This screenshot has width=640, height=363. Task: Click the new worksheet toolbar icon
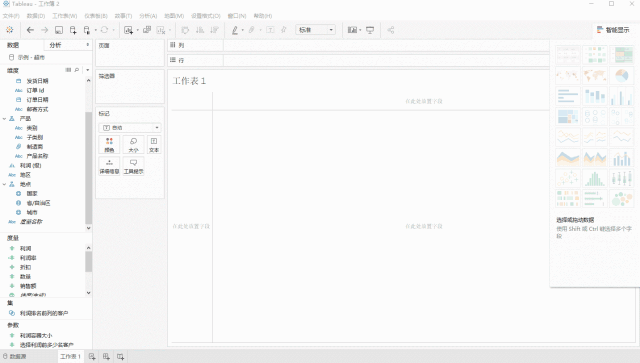click(x=128, y=30)
